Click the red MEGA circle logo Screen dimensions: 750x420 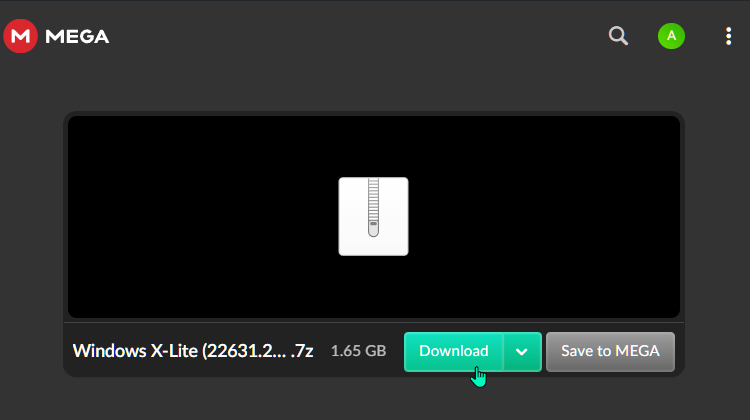point(21,36)
